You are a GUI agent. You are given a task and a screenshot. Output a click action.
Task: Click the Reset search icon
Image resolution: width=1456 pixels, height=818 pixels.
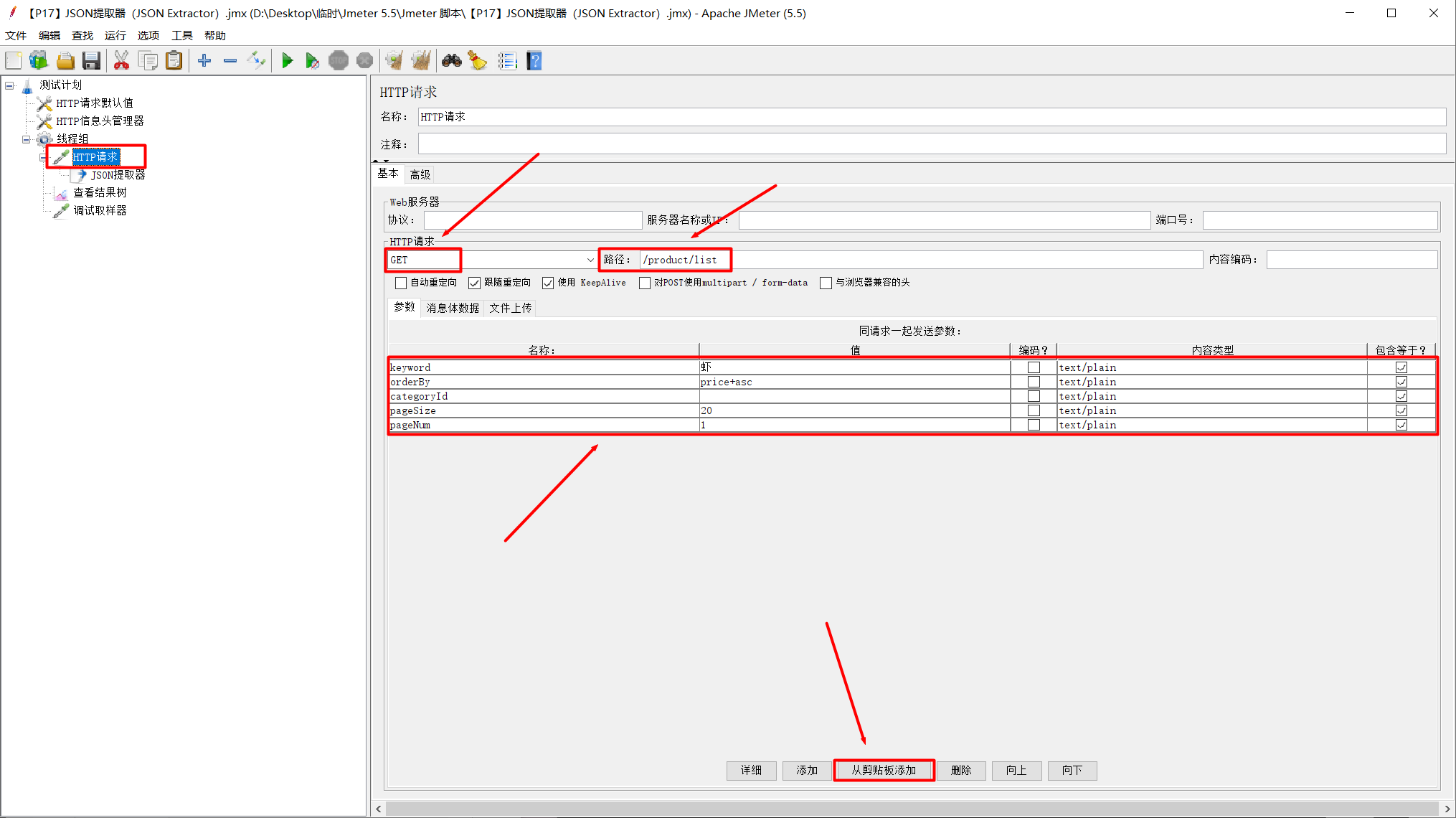(478, 61)
